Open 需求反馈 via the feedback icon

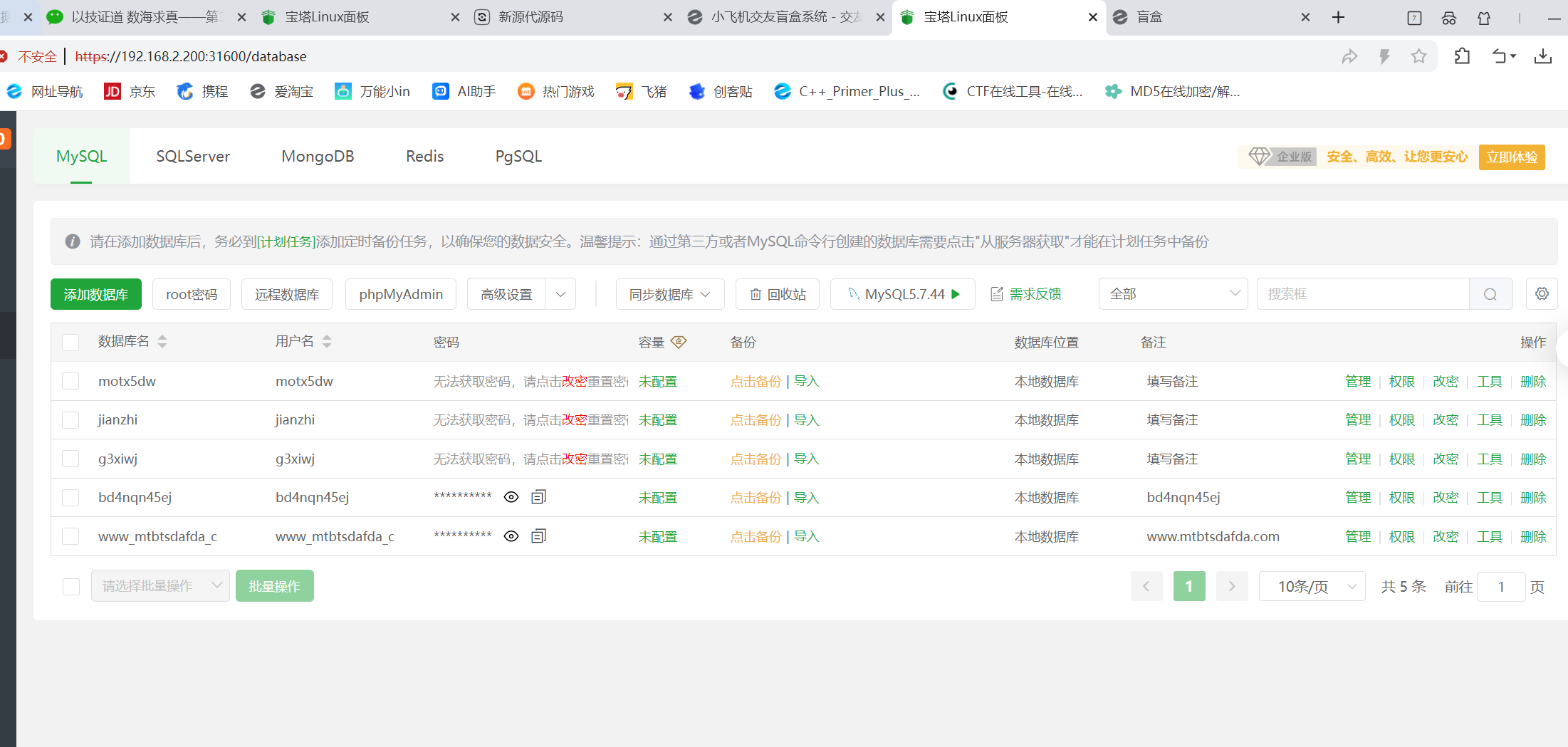996,293
